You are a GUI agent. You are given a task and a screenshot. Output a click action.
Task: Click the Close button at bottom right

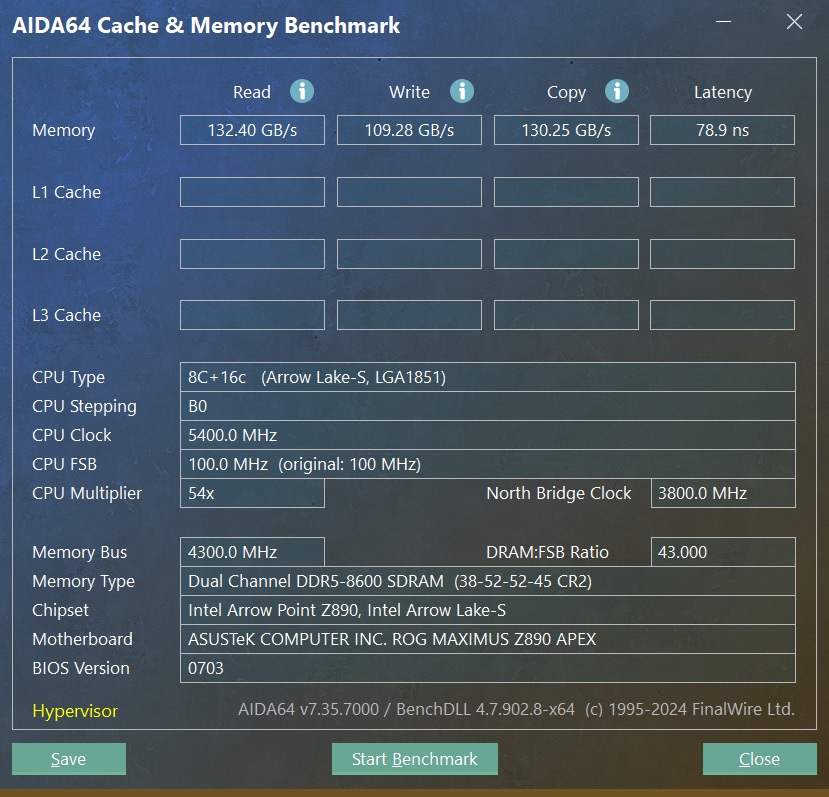coord(759,758)
